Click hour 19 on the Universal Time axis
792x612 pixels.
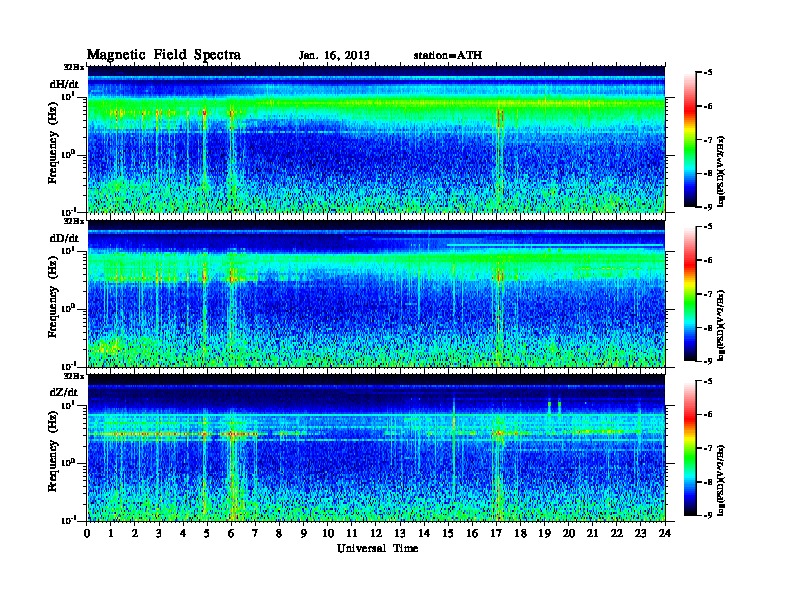click(544, 534)
